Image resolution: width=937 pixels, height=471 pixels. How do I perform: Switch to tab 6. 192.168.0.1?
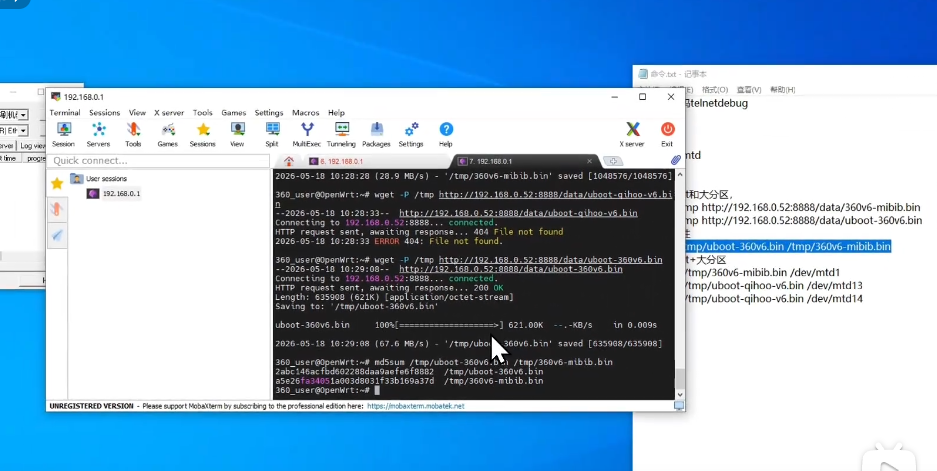pyautogui.click(x=373, y=161)
